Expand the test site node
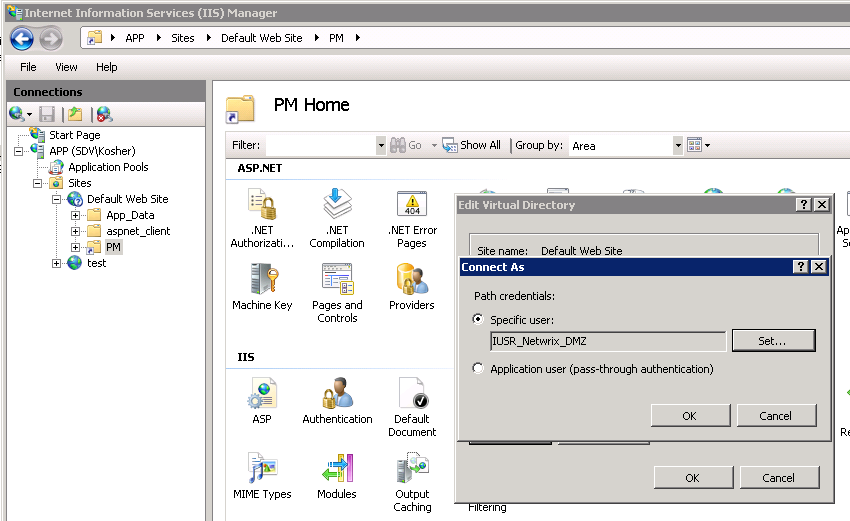Screen dimensions: 850x521 57,263
